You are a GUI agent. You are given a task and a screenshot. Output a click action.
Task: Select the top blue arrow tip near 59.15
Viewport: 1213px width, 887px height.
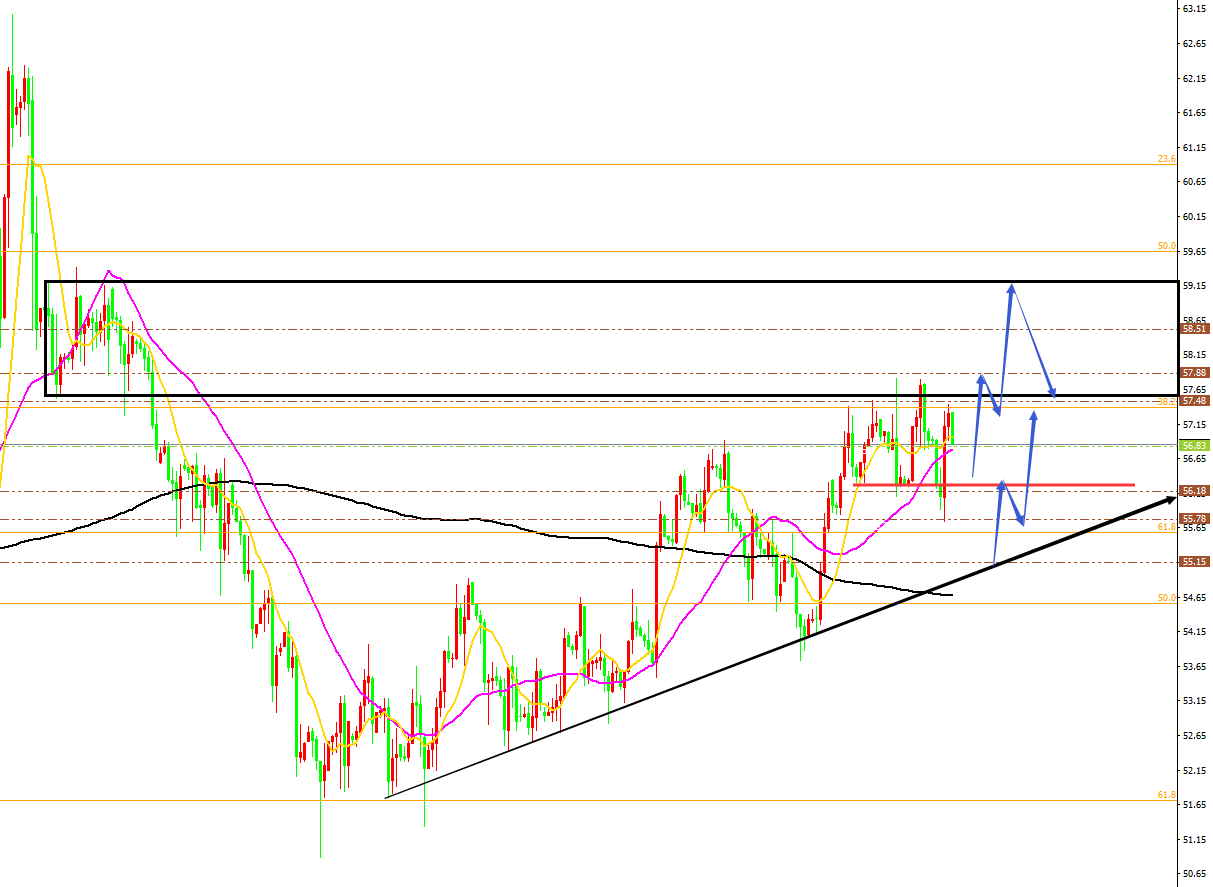coord(1011,288)
